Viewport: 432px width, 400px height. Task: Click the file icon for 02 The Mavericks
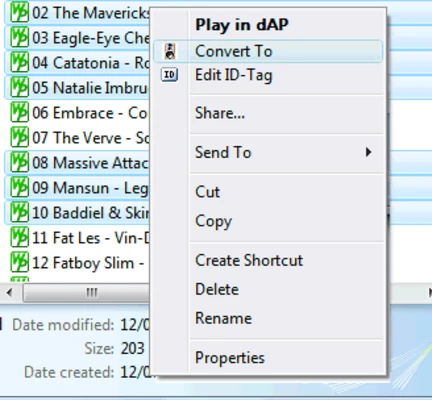pyautogui.click(x=19, y=13)
